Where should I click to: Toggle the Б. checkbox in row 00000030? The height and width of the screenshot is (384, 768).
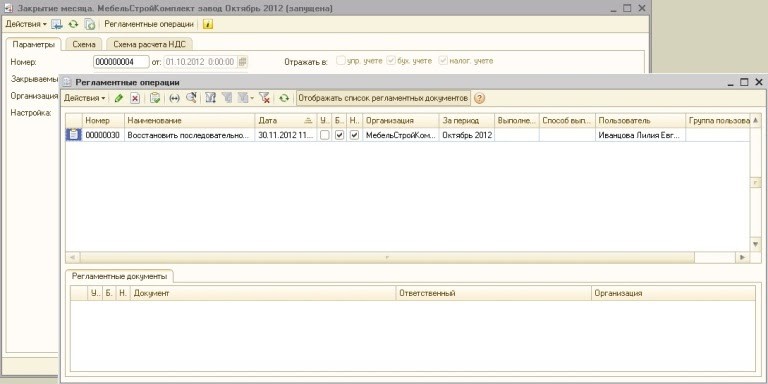[339, 135]
